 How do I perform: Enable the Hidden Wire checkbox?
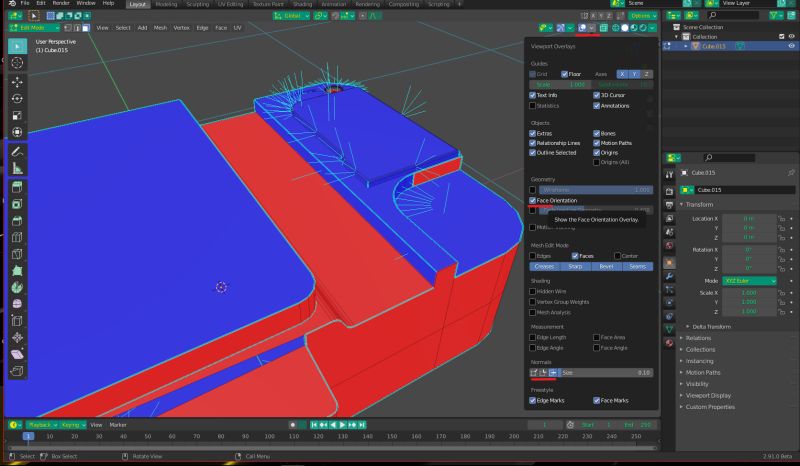pos(533,291)
